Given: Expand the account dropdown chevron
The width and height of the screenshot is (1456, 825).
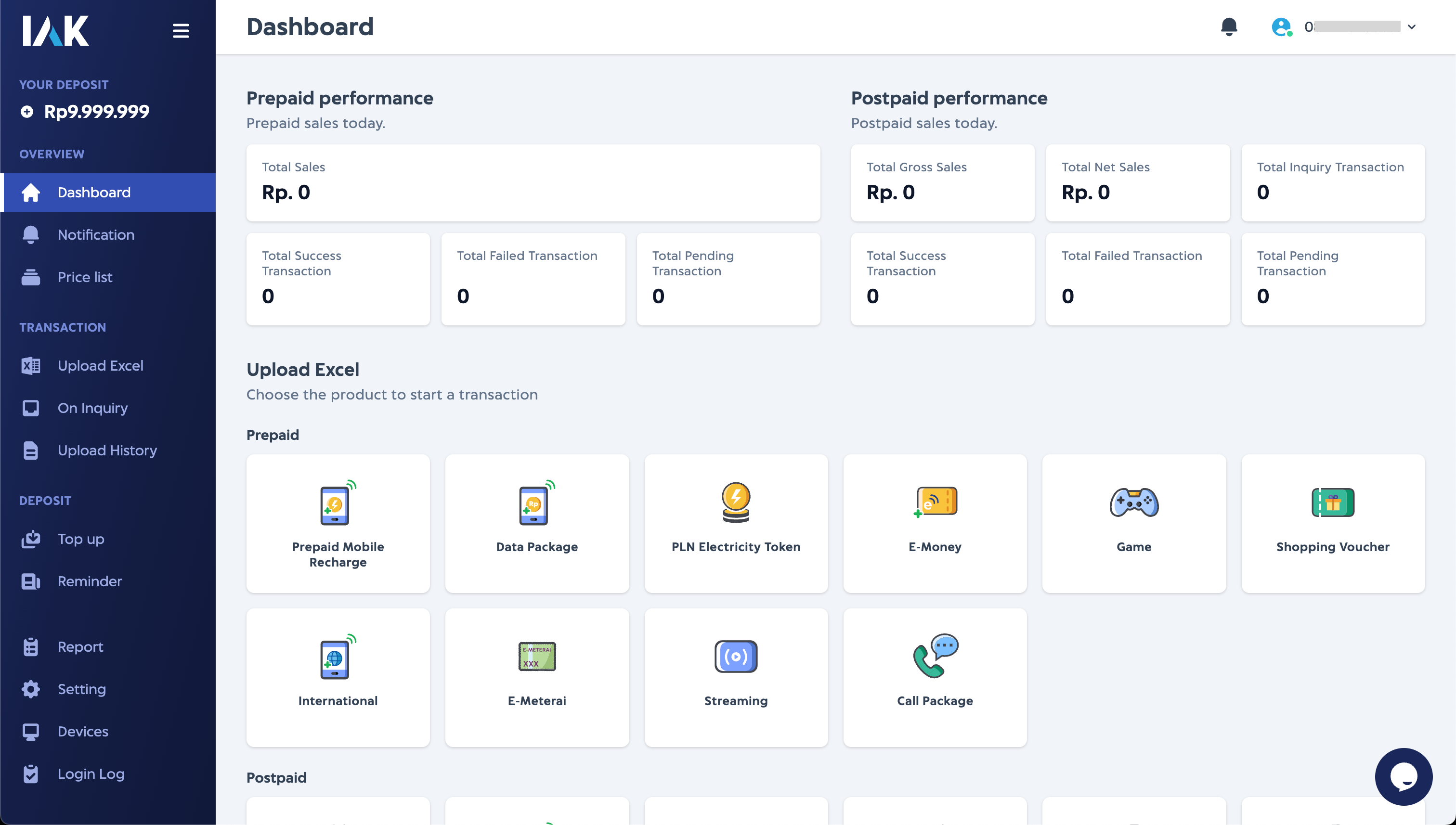Looking at the screenshot, I should [x=1411, y=26].
